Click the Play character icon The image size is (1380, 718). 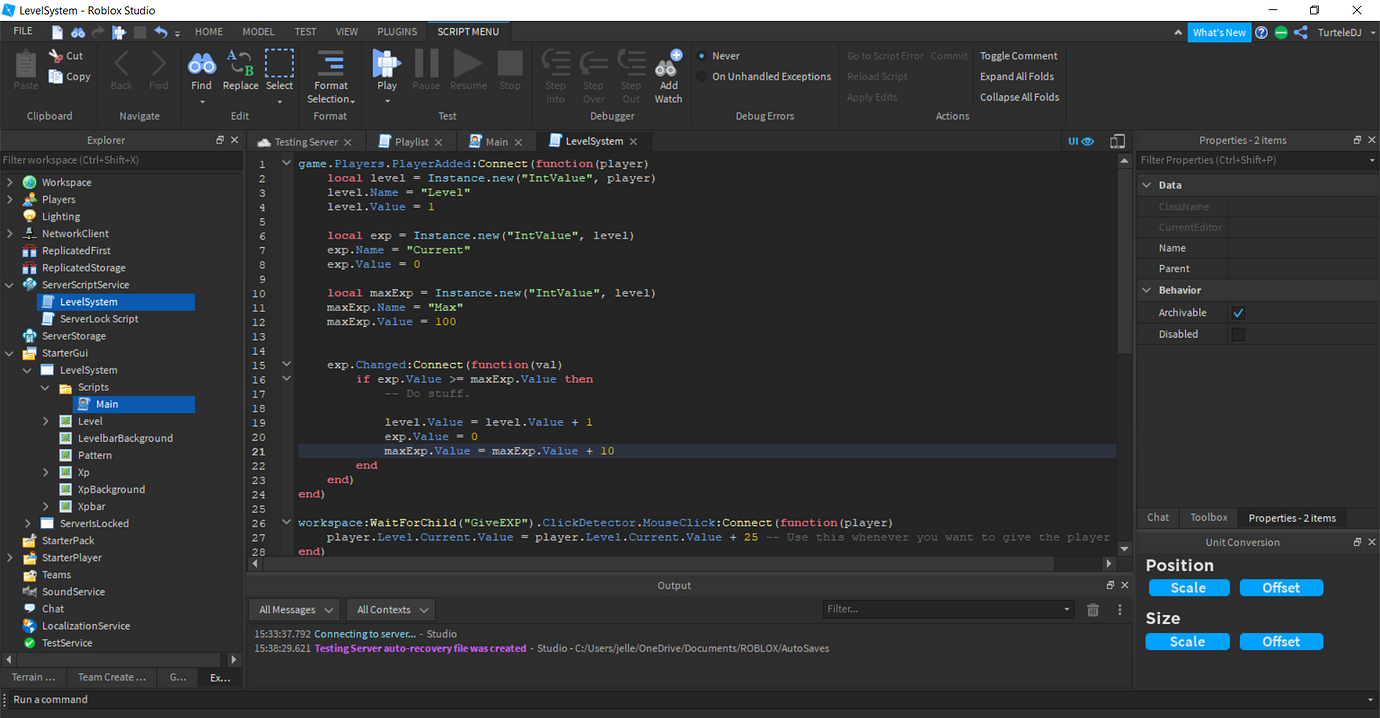387,63
